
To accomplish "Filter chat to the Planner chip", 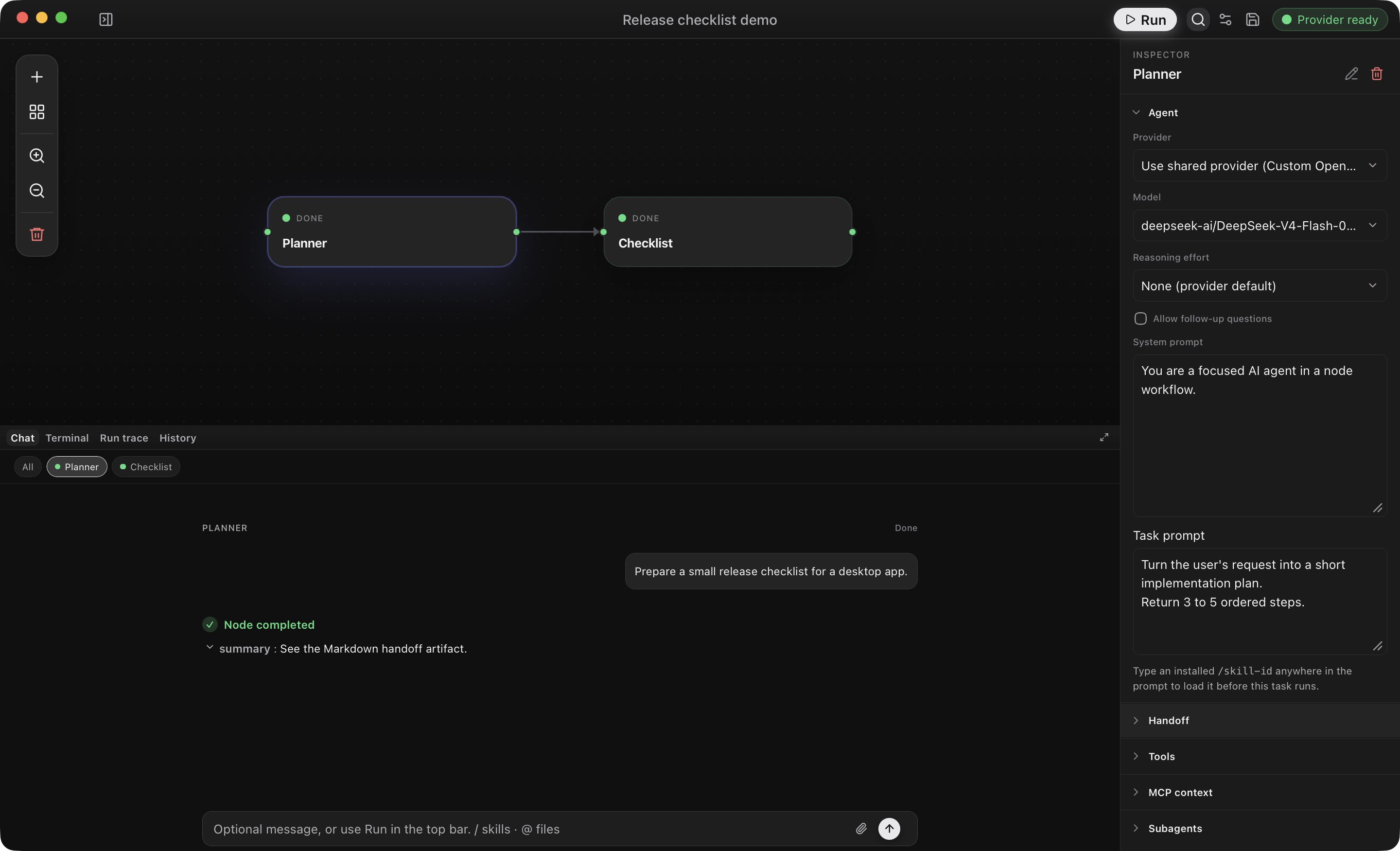I will point(77,467).
